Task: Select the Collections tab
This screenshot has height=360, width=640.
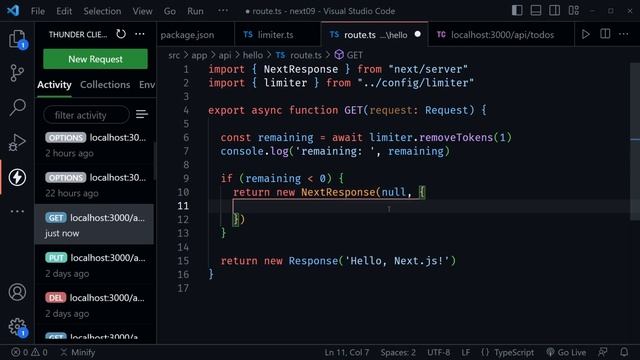Action: point(105,85)
